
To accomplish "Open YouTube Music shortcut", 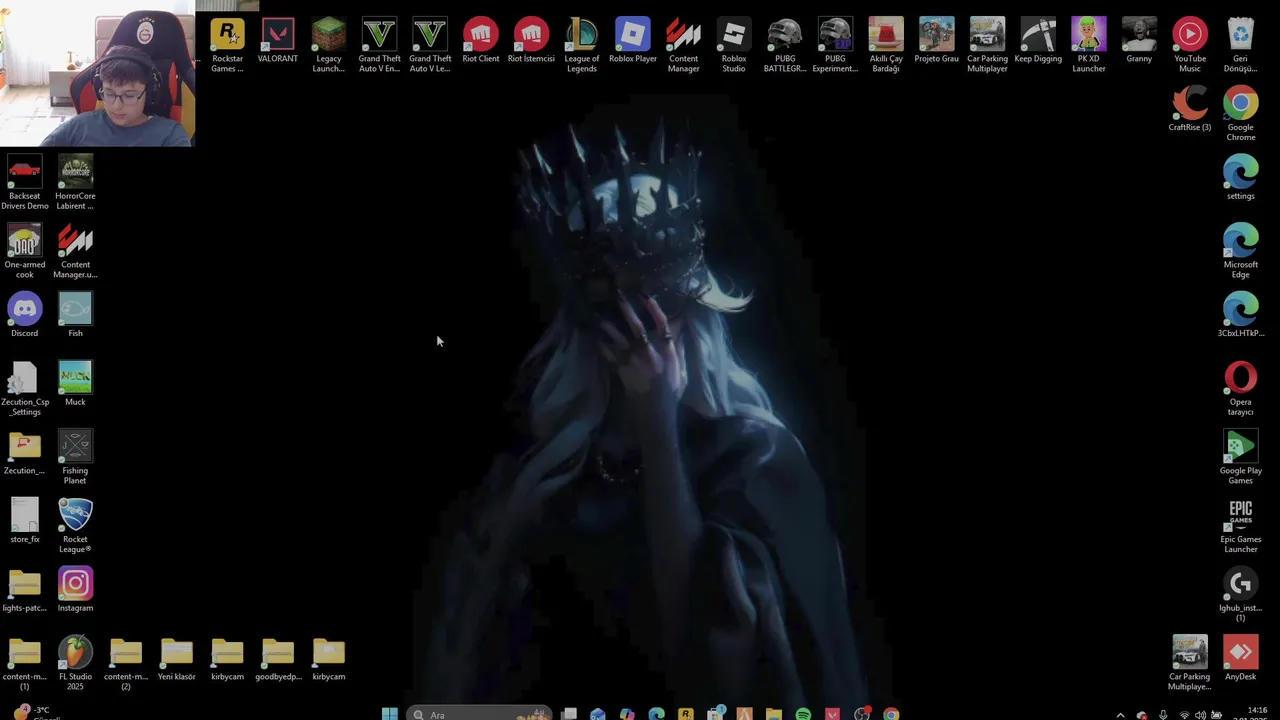I will tap(1190, 45).
